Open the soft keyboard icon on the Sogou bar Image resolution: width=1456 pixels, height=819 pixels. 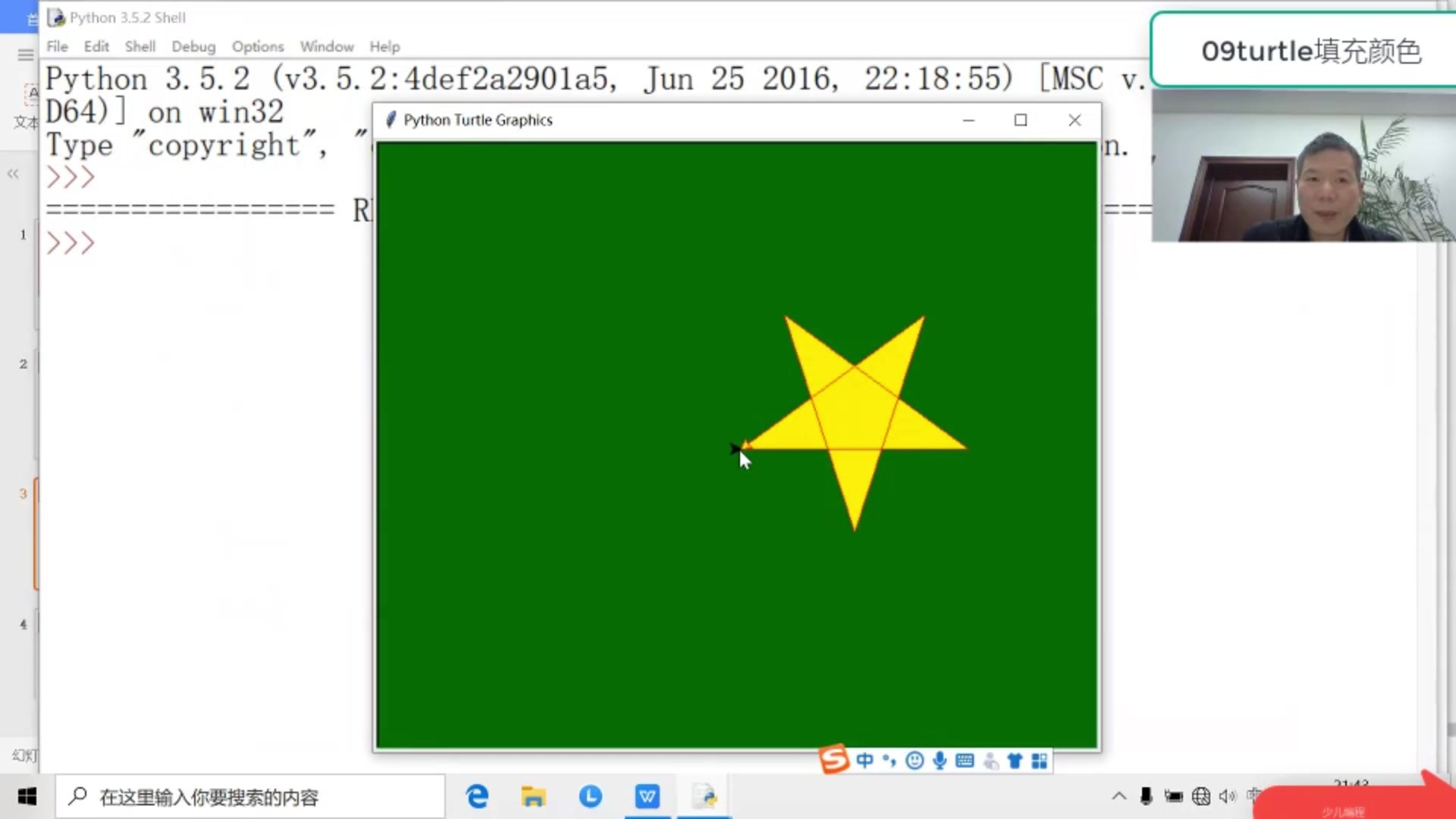pyautogui.click(x=965, y=760)
